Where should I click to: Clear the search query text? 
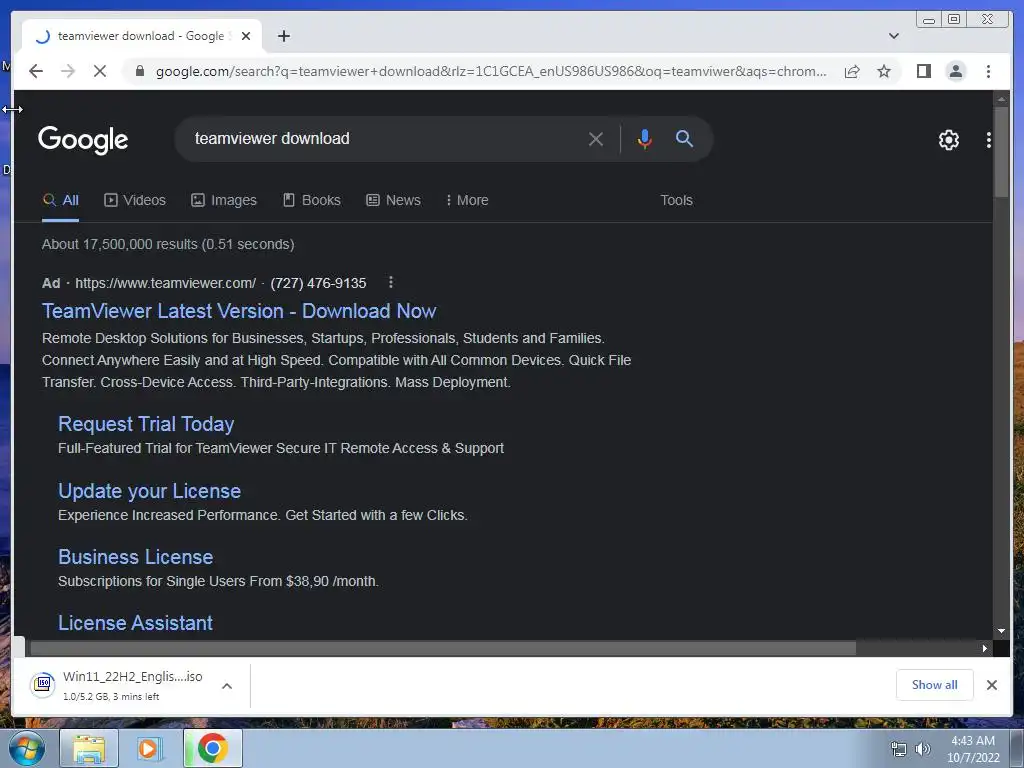pyautogui.click(x=595, y=139)
